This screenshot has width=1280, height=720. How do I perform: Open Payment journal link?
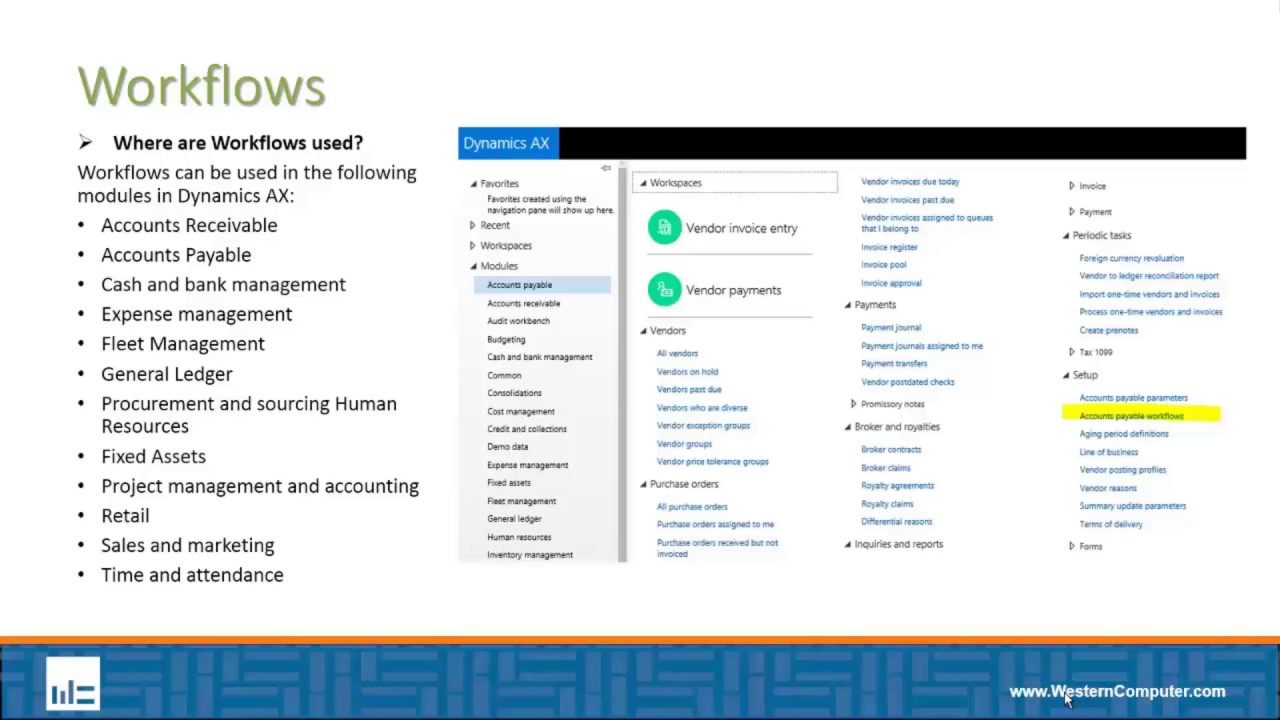(891, 328)
